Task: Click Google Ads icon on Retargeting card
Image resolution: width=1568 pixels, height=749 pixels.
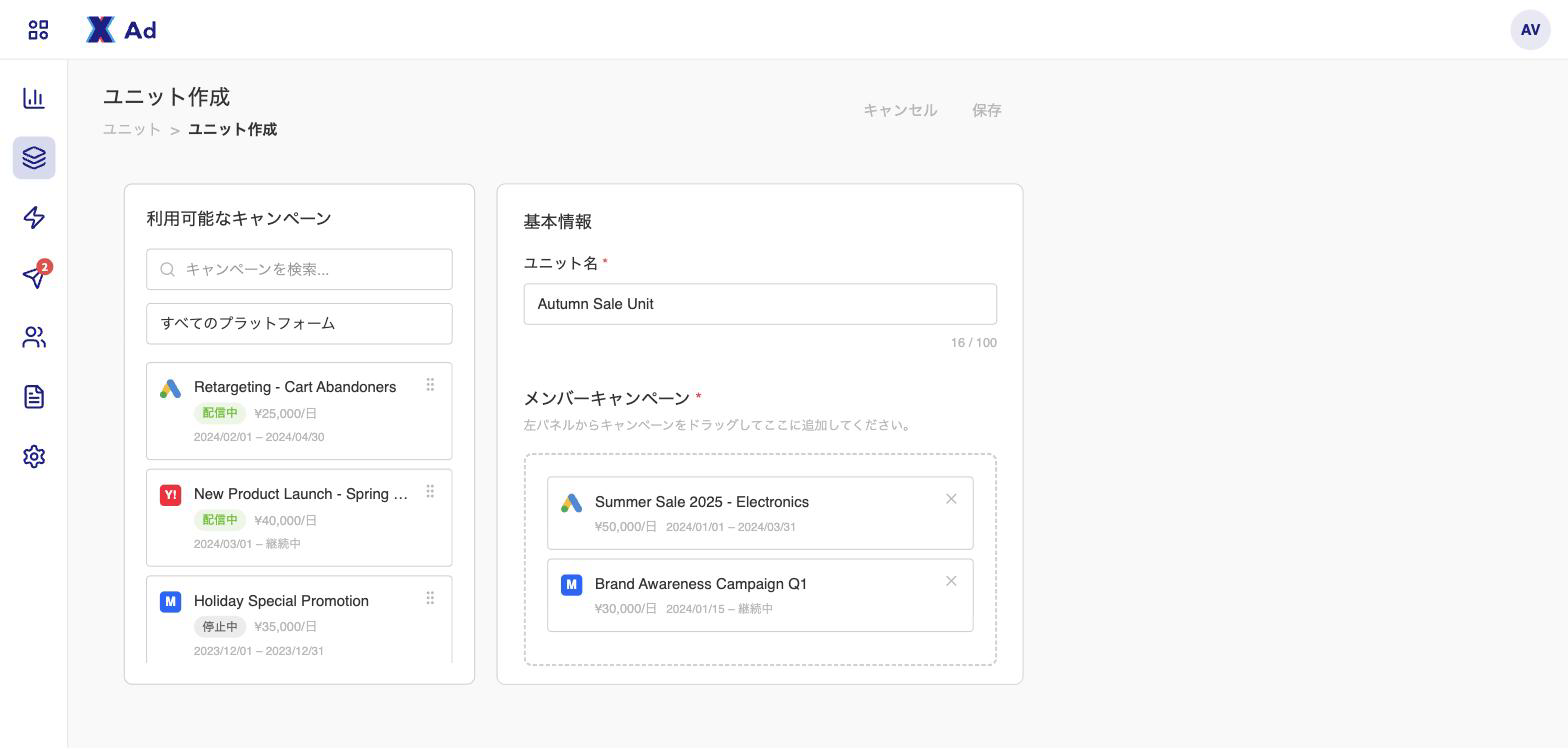Action: click(x=170, y=388)
